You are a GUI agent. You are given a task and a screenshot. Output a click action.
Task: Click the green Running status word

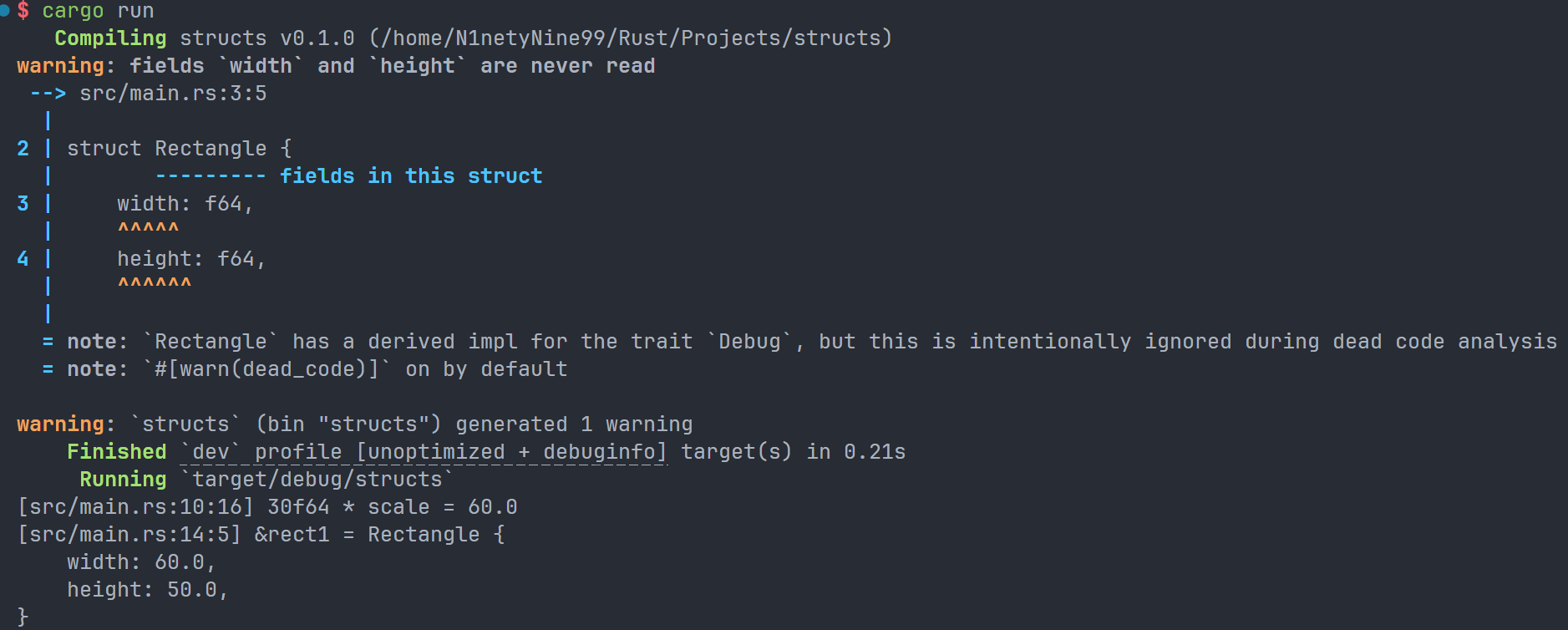click(123, 480)
